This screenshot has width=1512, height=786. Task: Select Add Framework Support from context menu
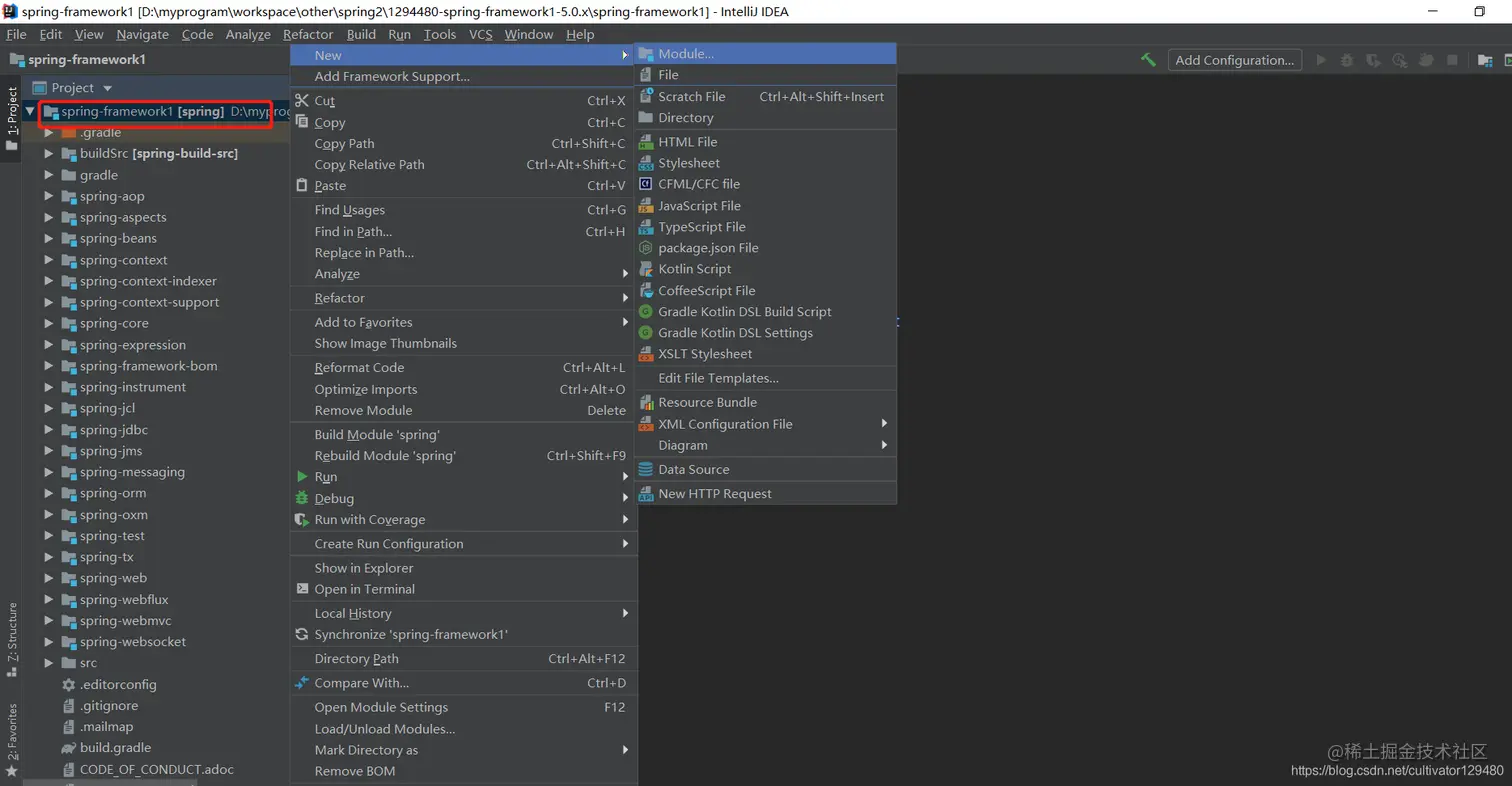coord(392,76)
